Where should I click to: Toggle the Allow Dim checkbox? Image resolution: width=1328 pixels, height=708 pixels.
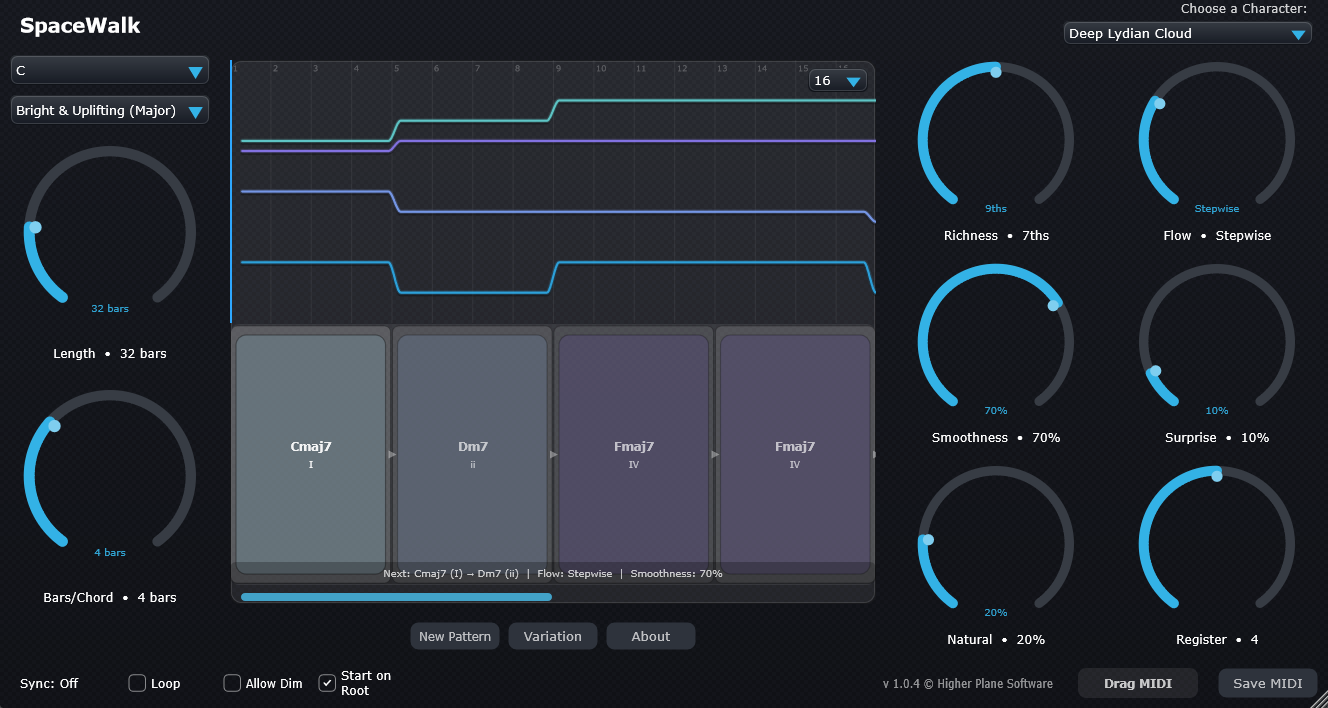232,683
